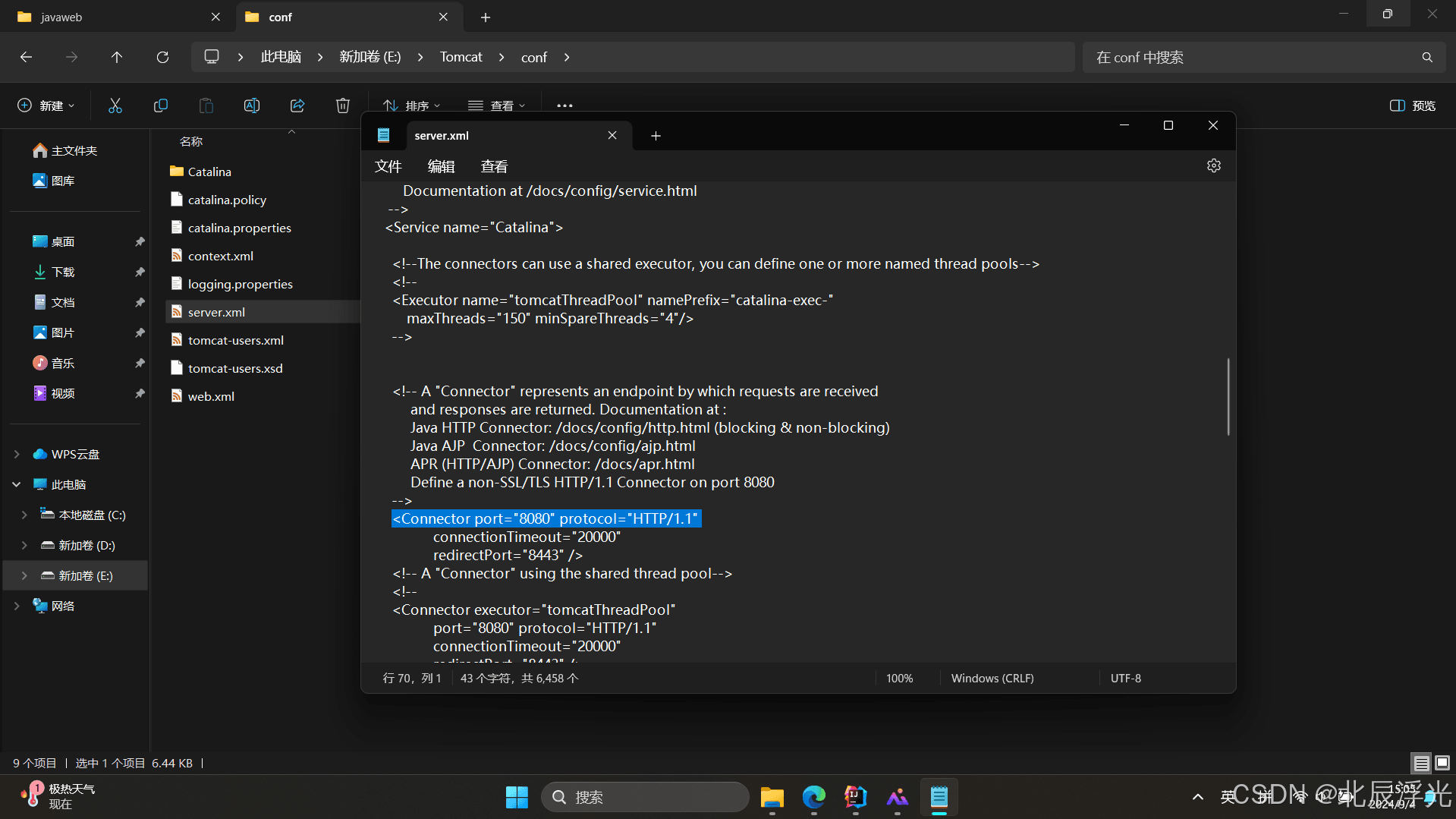Open the 查看 menu in Notepad
The width and height of the screenshot is (1456, 819).
494,166
